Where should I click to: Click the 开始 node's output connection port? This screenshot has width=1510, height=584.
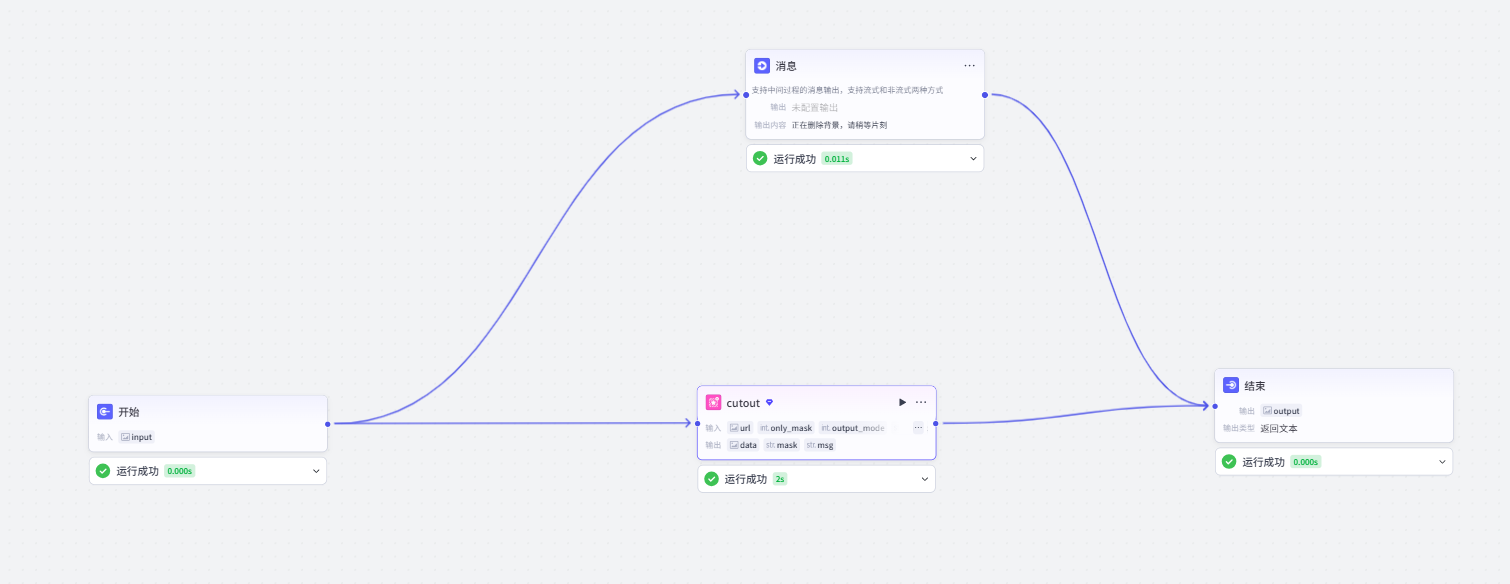[x=328, y=424]
